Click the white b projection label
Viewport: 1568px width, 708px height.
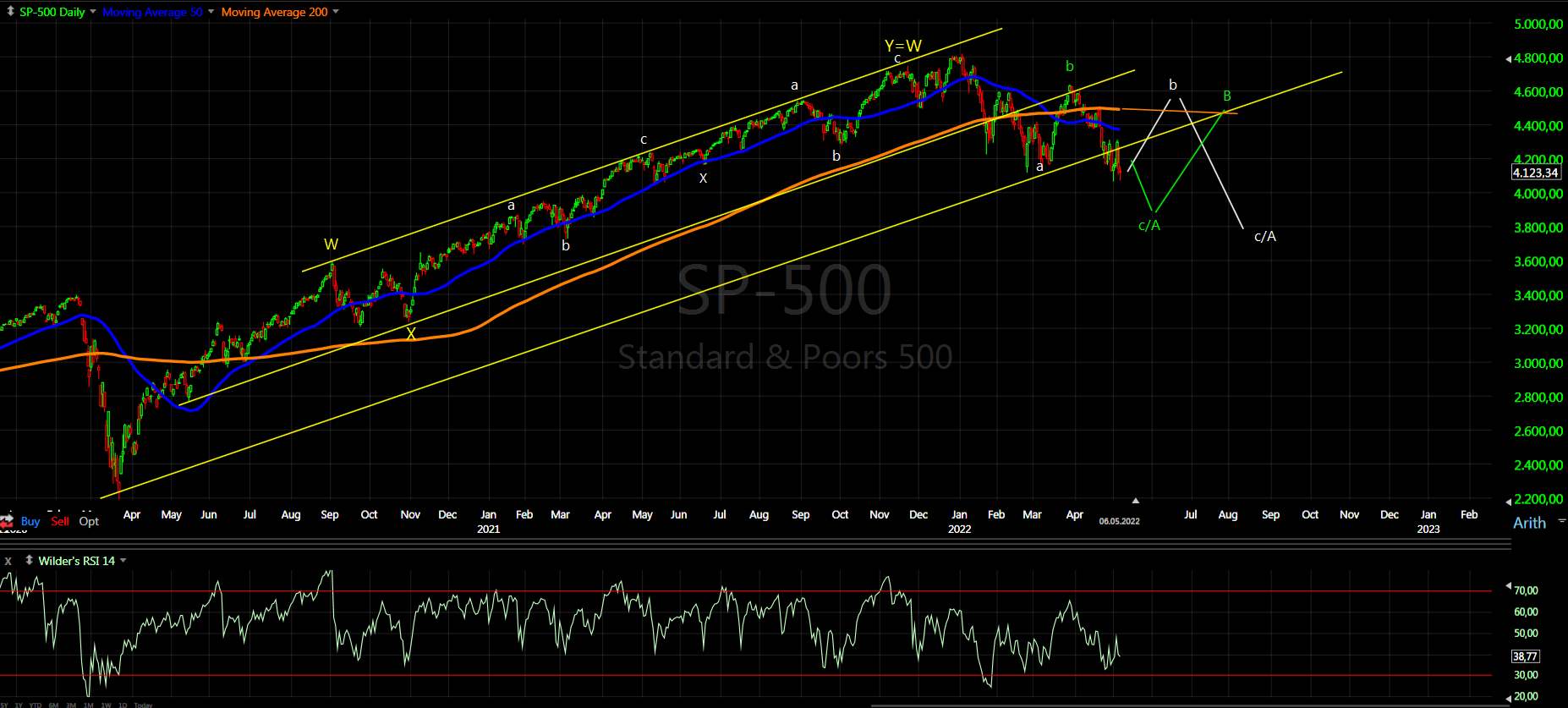(x=1173, y=85)
